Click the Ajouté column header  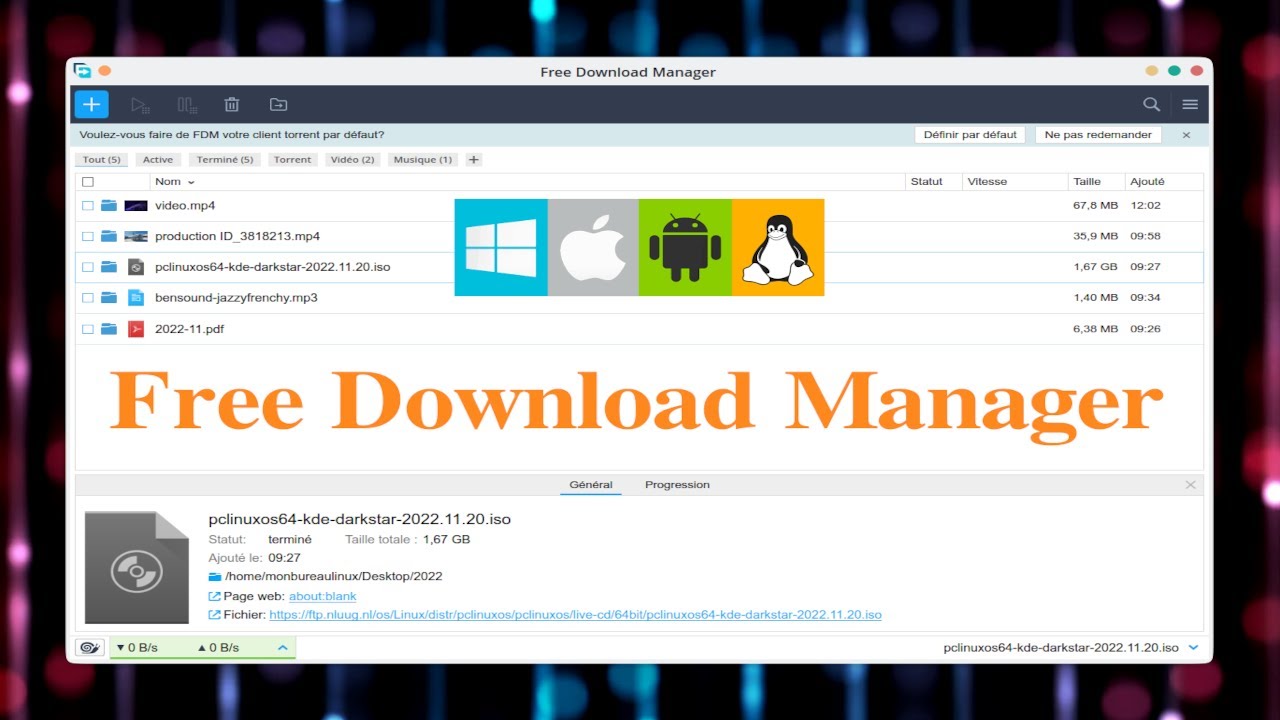point(1147,182)
